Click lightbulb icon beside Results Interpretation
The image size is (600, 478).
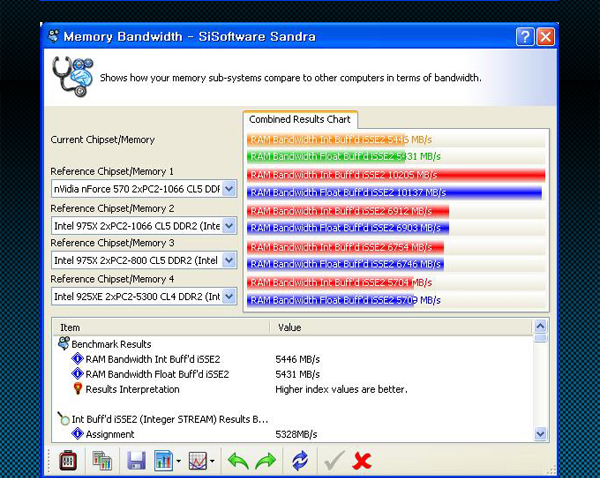pyautogui.click(x=78, y=388)
